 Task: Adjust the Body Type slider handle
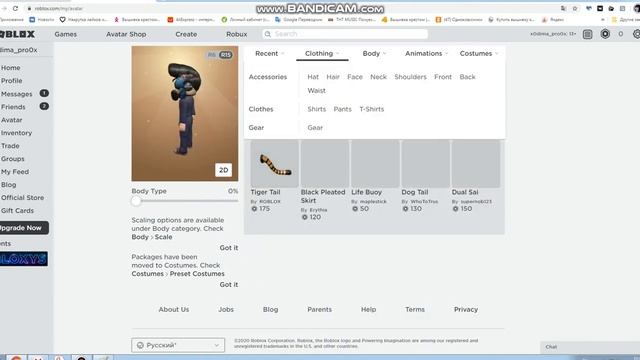136,201
